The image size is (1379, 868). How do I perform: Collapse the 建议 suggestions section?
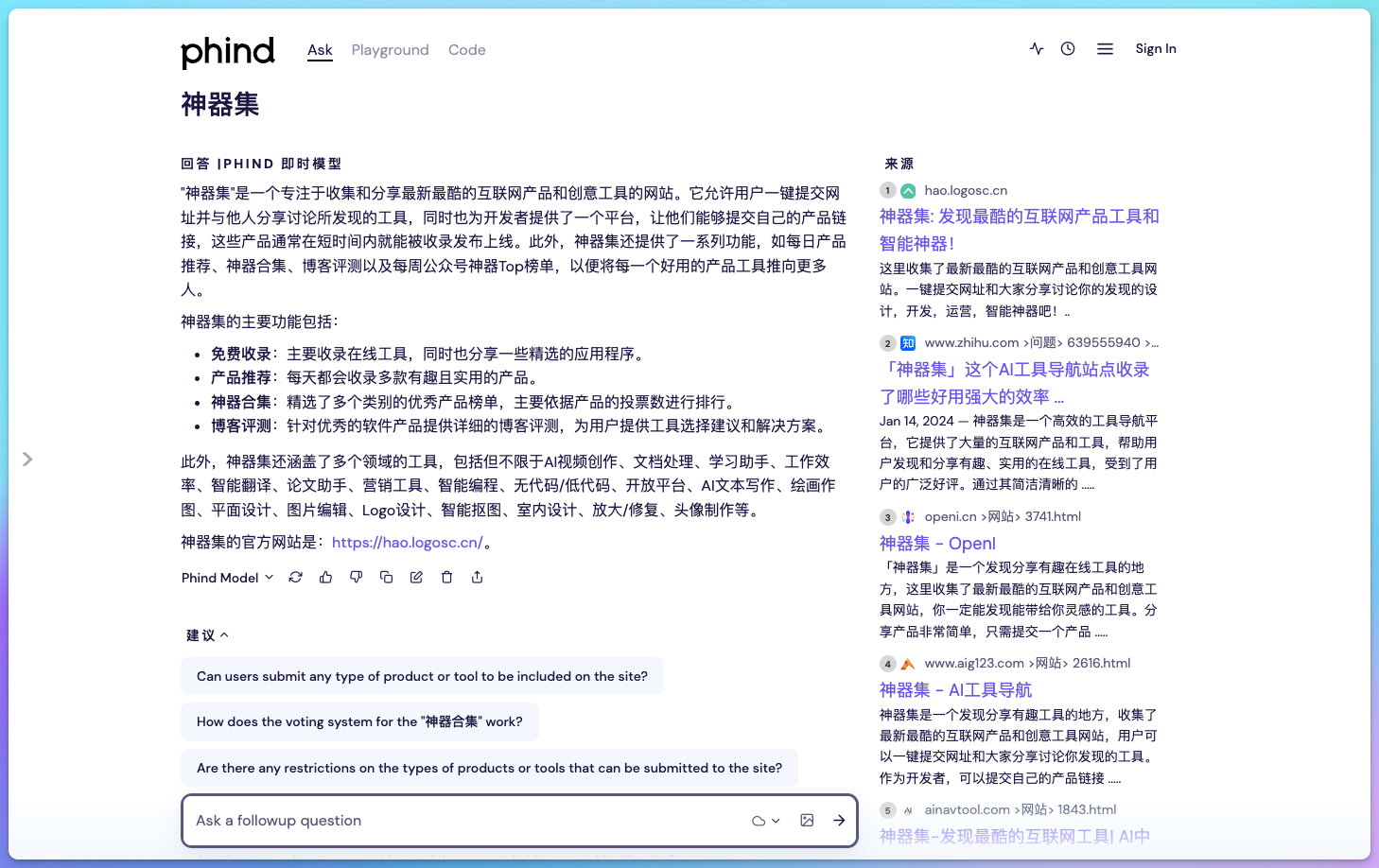[207, 635]
